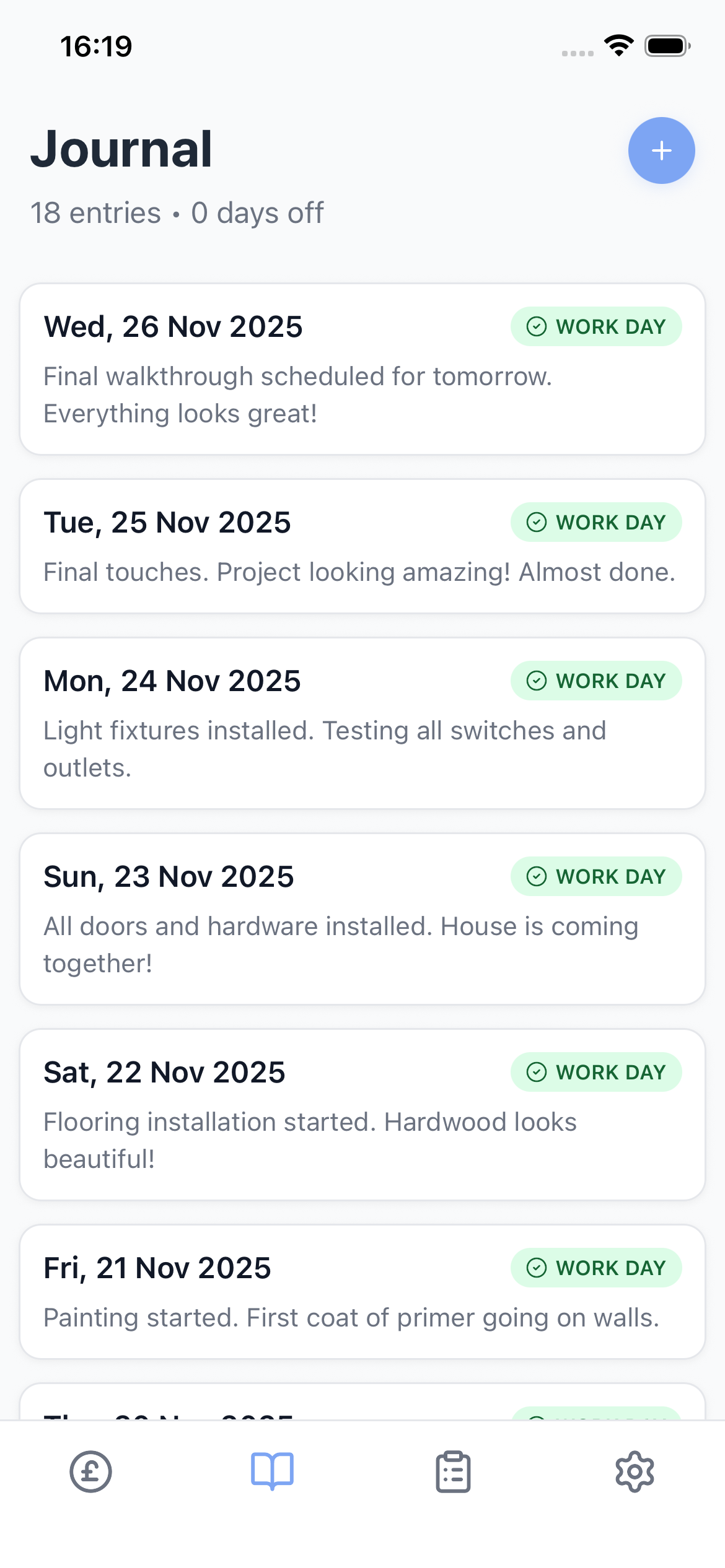Select the 18 entries summary text
Image resolution: width=725 pixels, height=1568 pixels.
pos(177,212)
